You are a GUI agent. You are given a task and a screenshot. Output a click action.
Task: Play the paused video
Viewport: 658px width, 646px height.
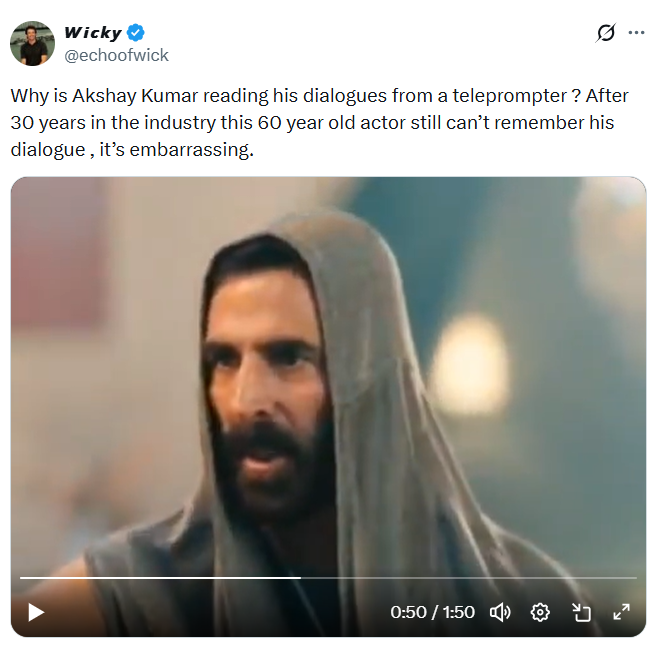[36, 612]
